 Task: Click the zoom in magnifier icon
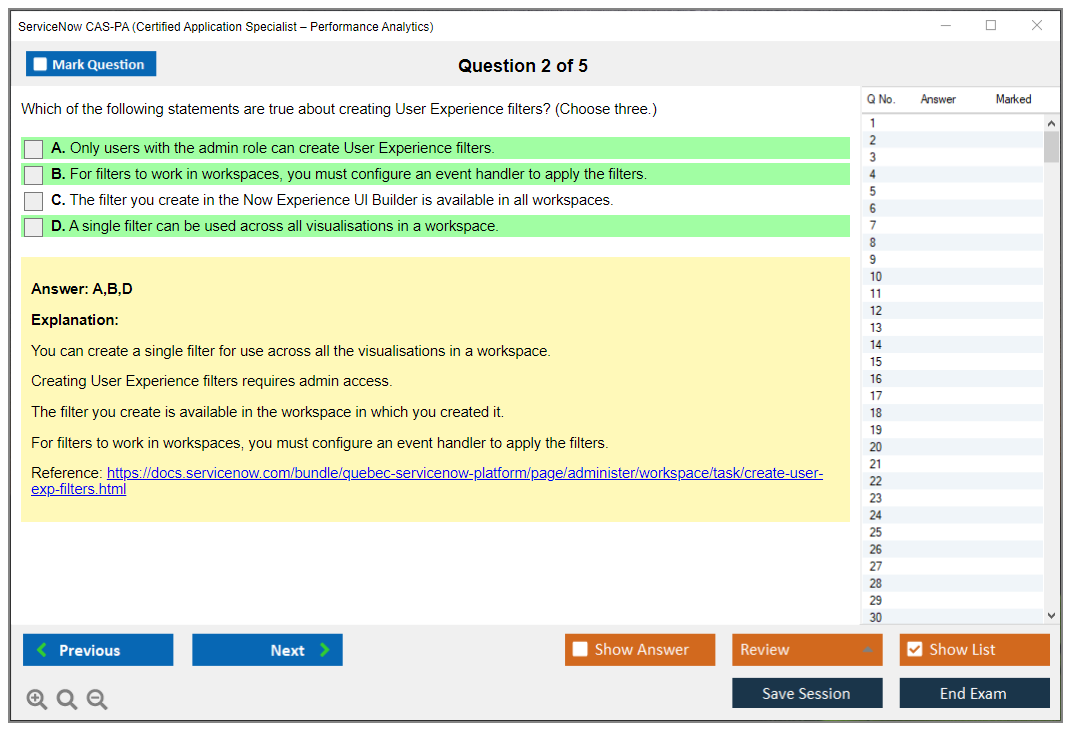(37, 700)
